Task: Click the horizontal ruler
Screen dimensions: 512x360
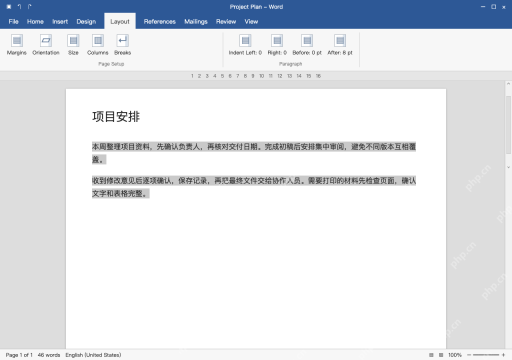Action: pos(256,76)
